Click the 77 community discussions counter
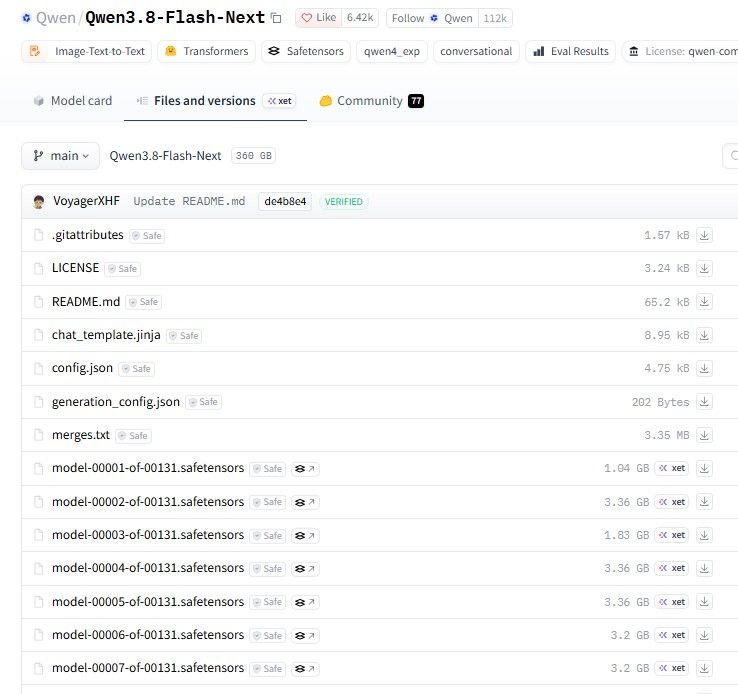This screenshot has height=694, width=738. pyautogui.click(x=416, y=101)
